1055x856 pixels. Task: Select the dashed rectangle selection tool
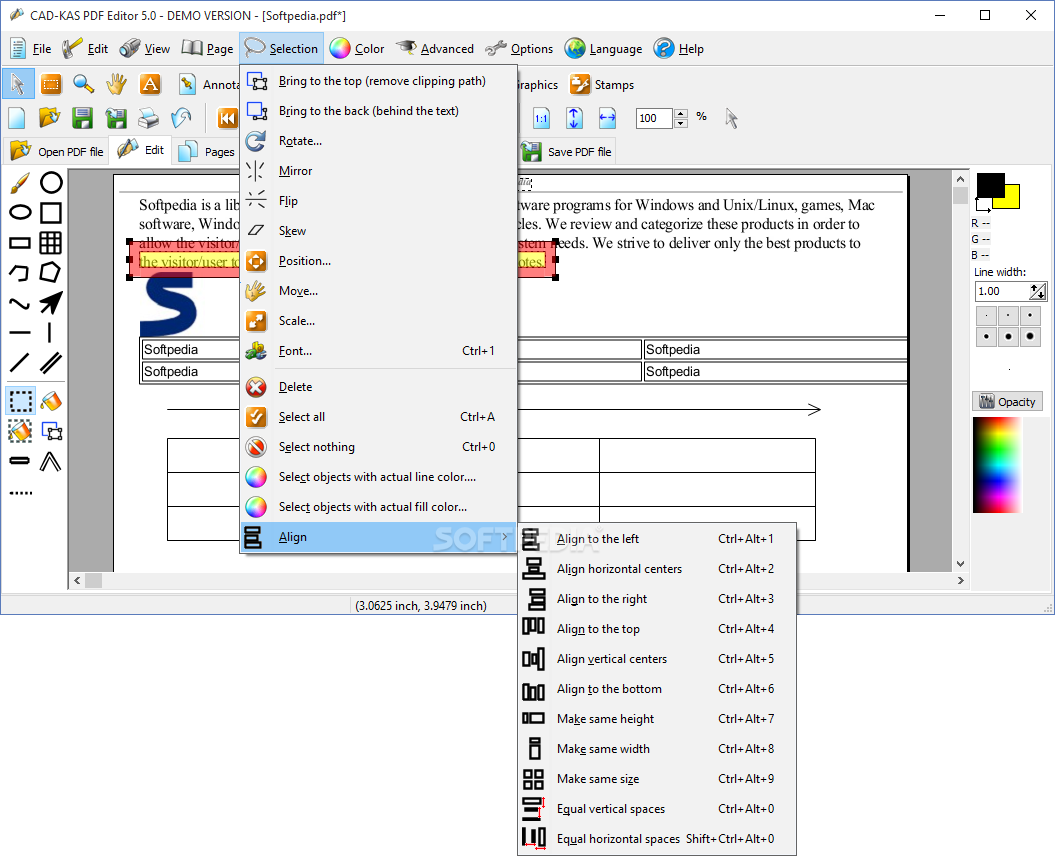[x=21, y=400]
